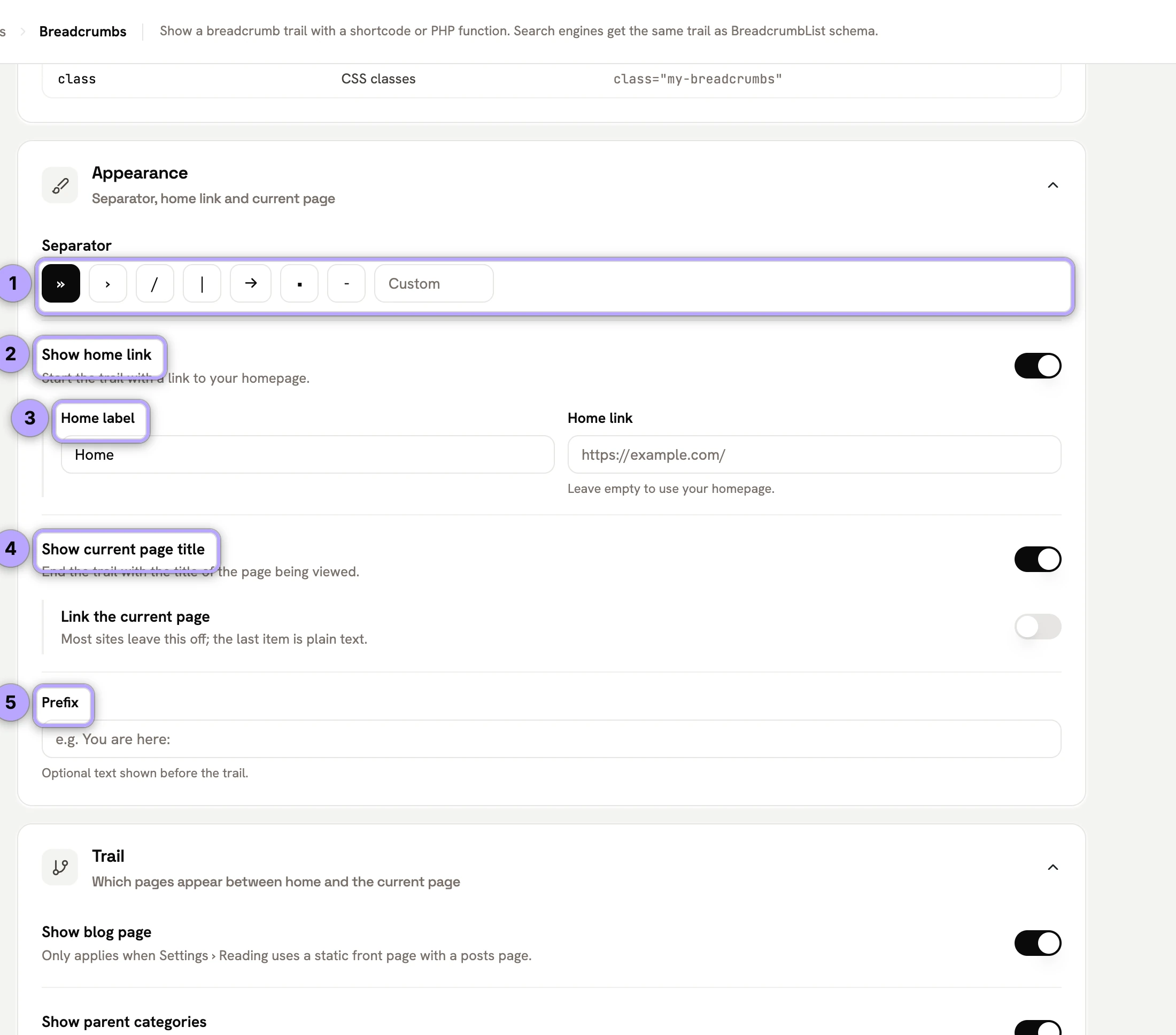Select the single chevron › separator
The height and width of the screenshot is (1035, 1176).
107,284
